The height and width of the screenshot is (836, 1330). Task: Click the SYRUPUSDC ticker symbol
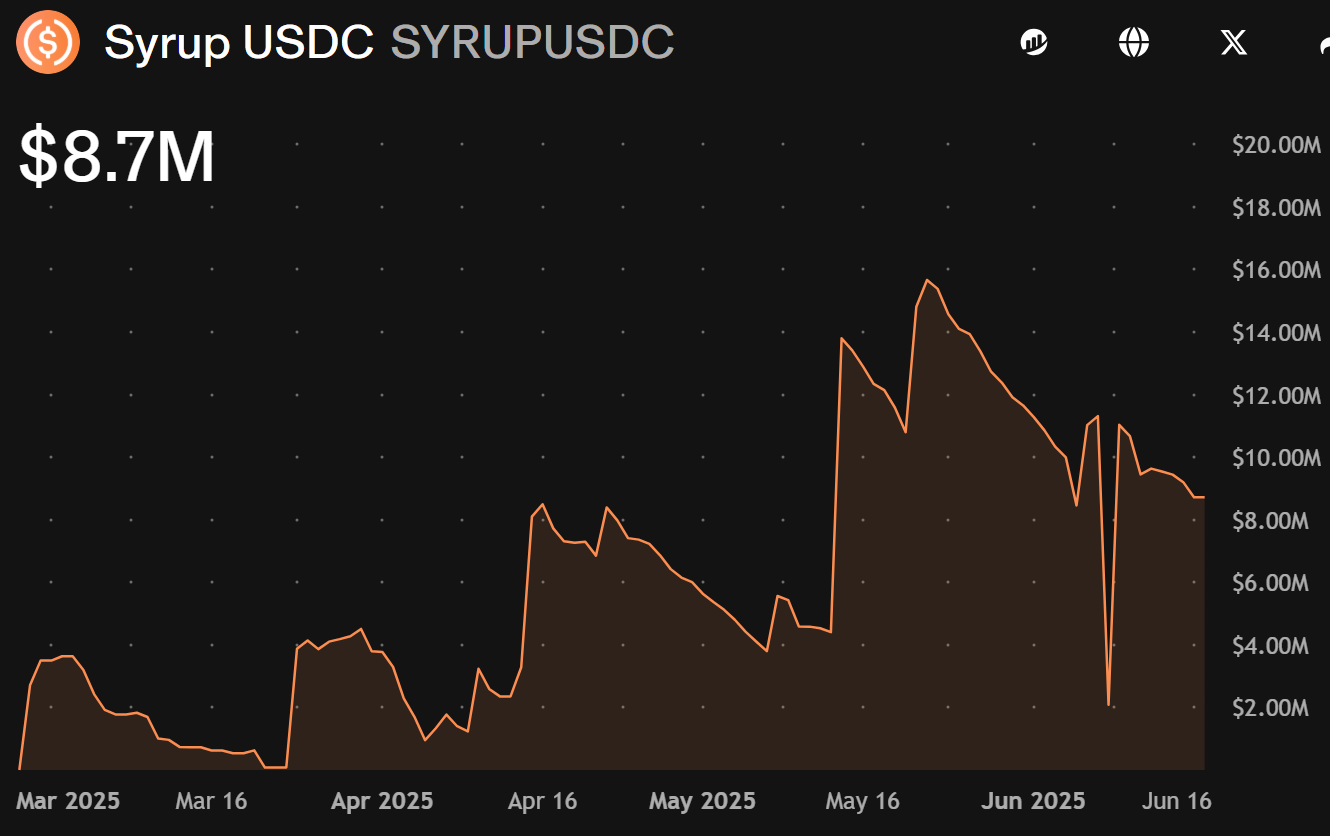coord(532,42)
